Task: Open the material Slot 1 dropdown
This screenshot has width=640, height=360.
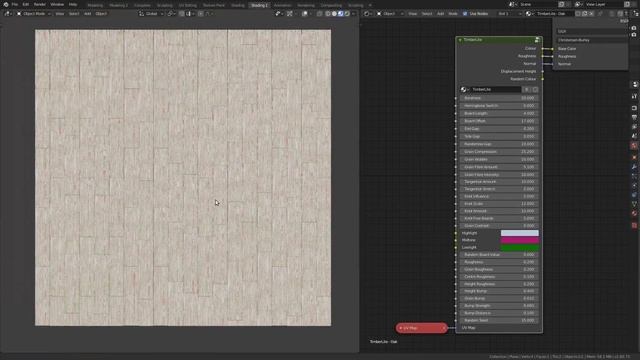Action: tap(509, 13)
